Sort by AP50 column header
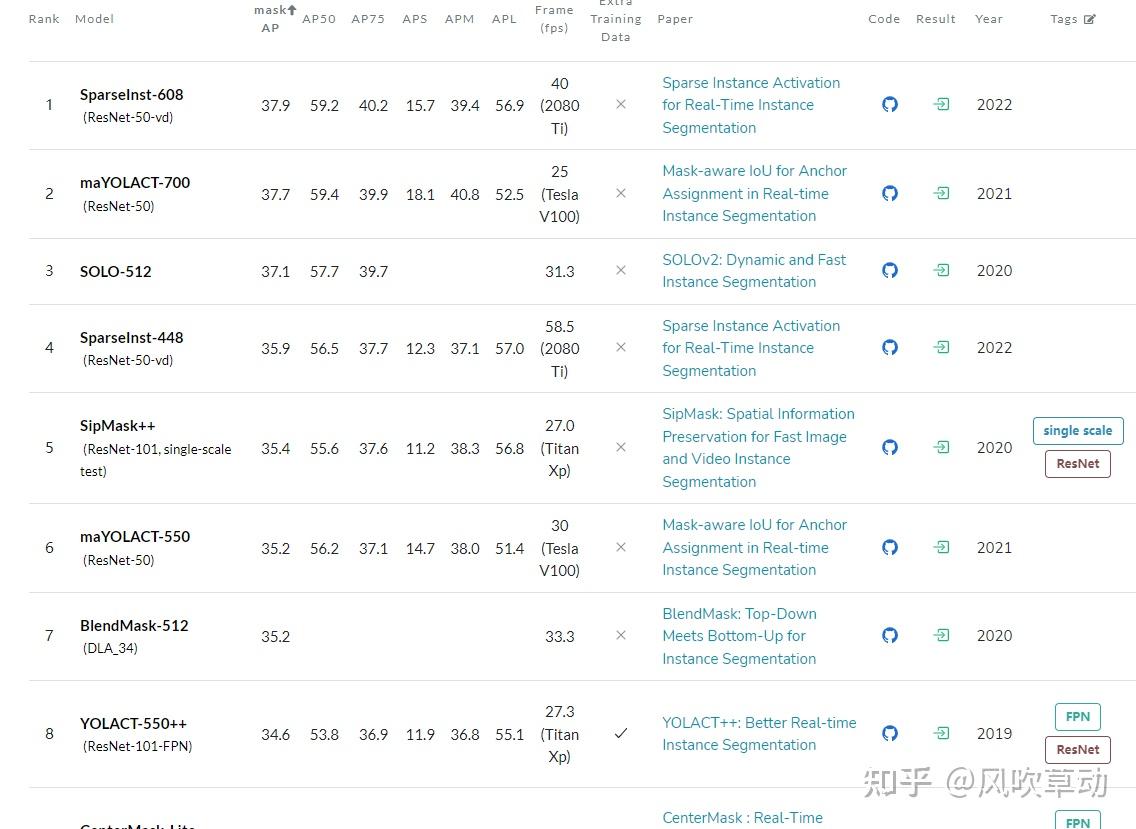This screenshot has height=829, width=1136. click(x=319, y=19)
